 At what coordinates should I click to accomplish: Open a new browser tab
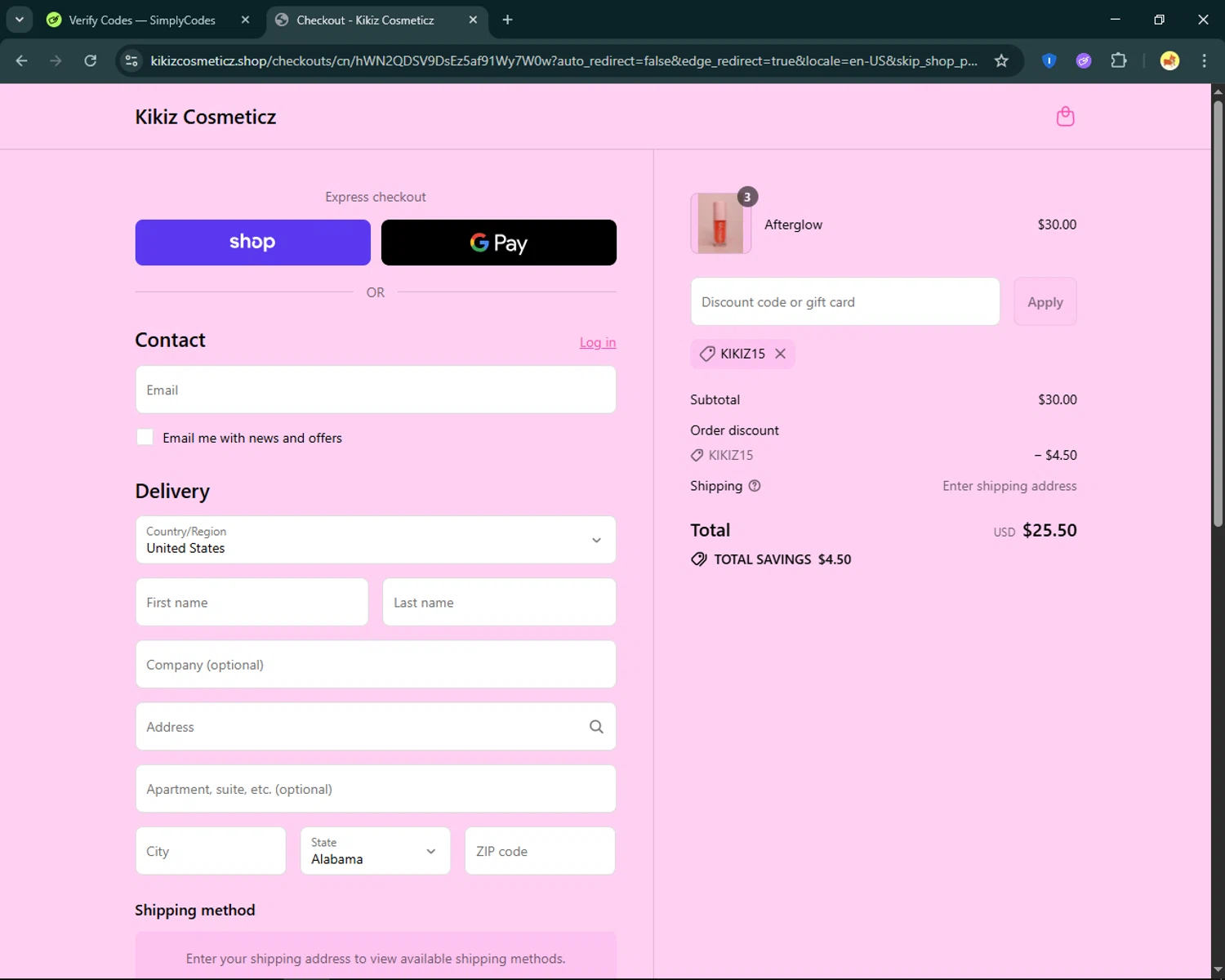tap(507, 20)
